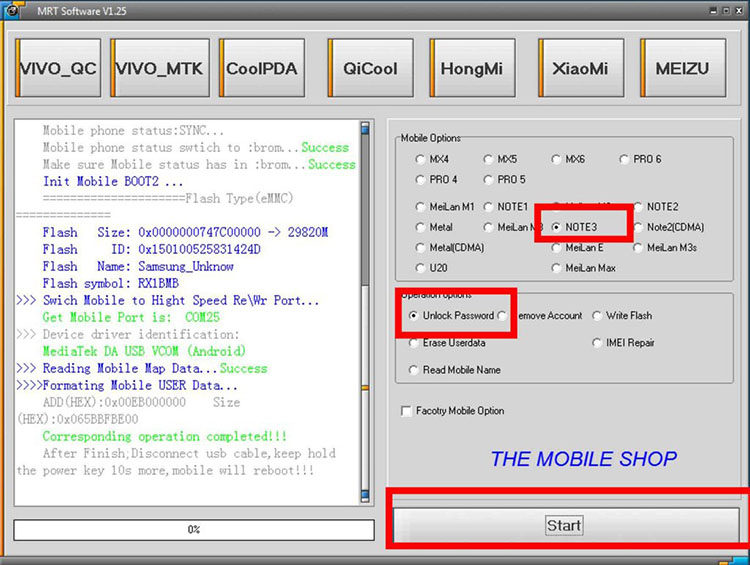Choose the MeiLan Max model
Image resolution: width=750 pixels, height=565 pixels.
[584, 267]
